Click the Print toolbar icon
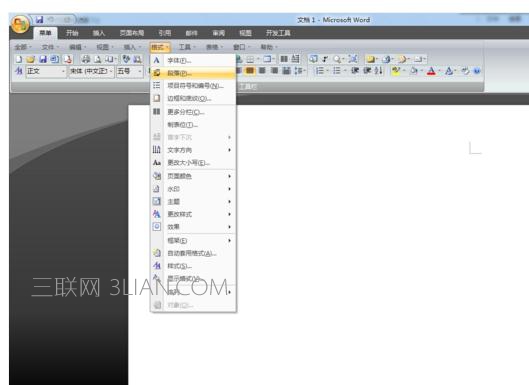Screen dimensions: 529x385 pyautogui.click(x=86, y=59)
